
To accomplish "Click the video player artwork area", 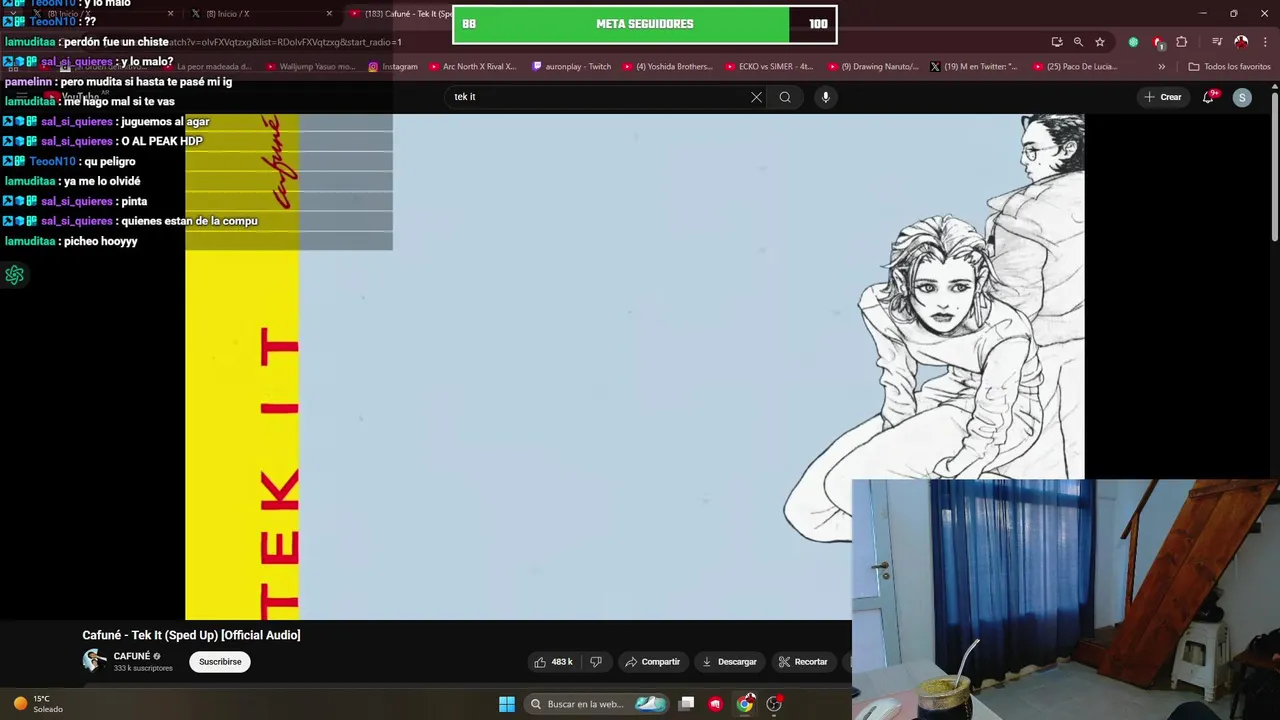I will coord(634,366).
